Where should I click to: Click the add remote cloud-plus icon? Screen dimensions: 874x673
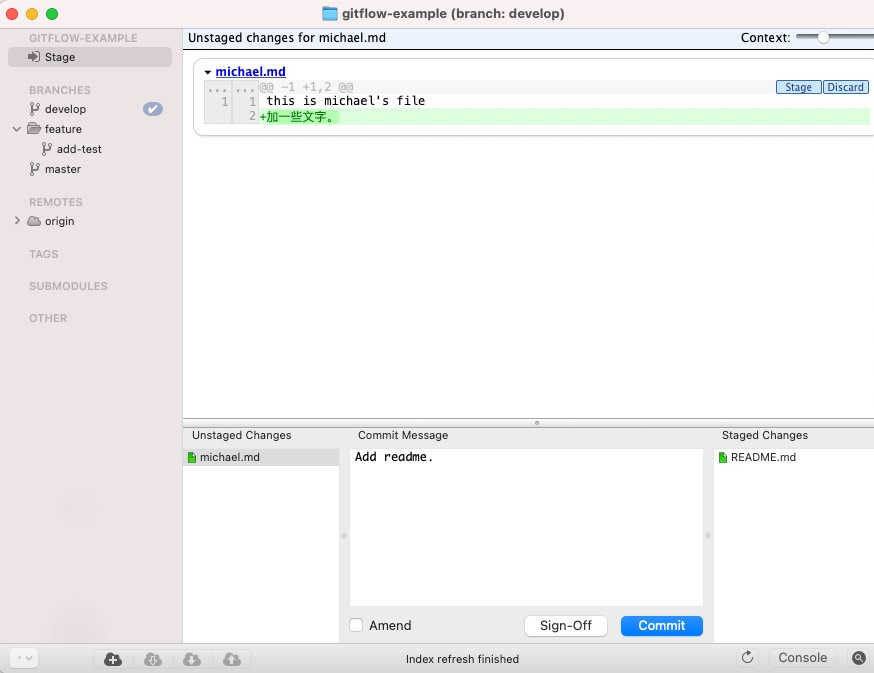click(113, 659)
